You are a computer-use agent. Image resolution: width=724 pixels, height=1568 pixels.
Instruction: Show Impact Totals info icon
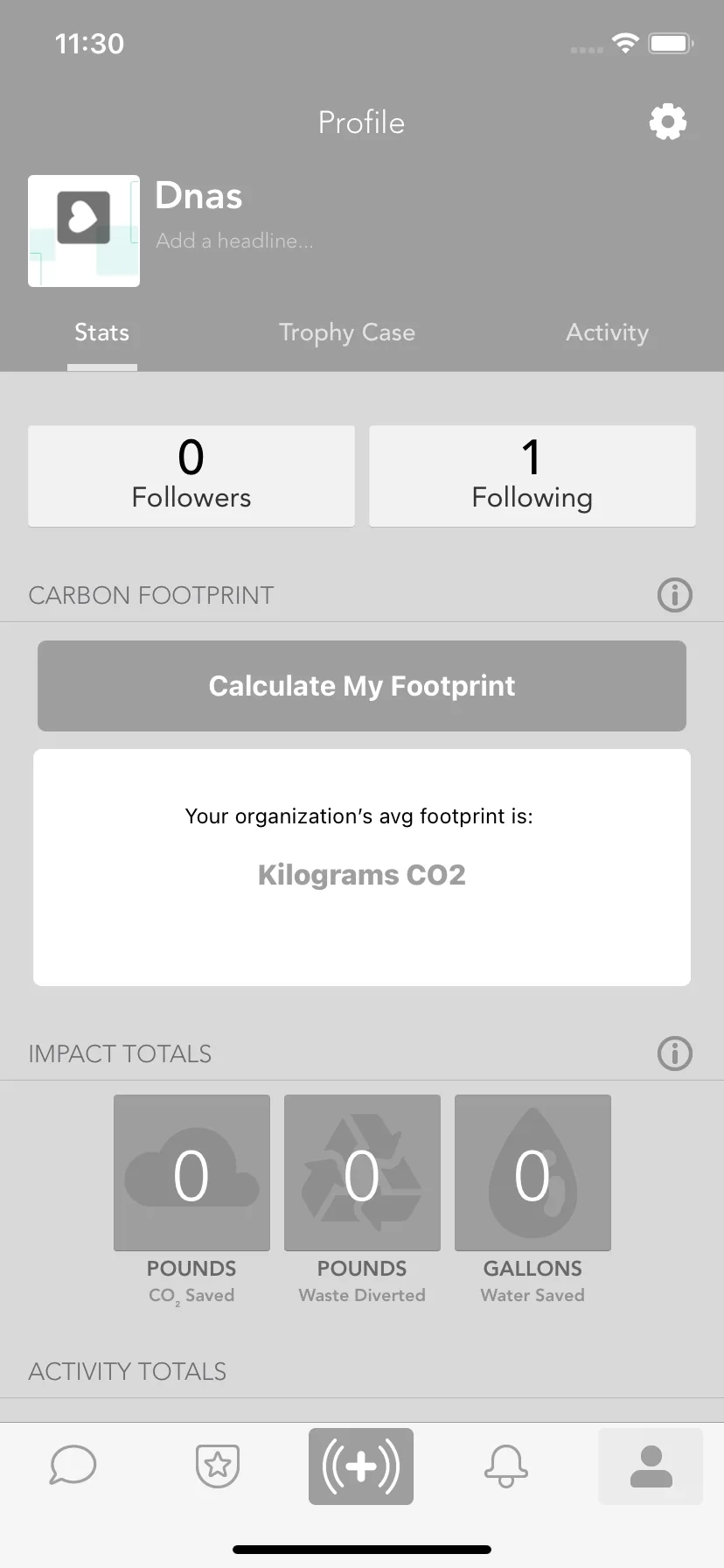pos(675,1053)
